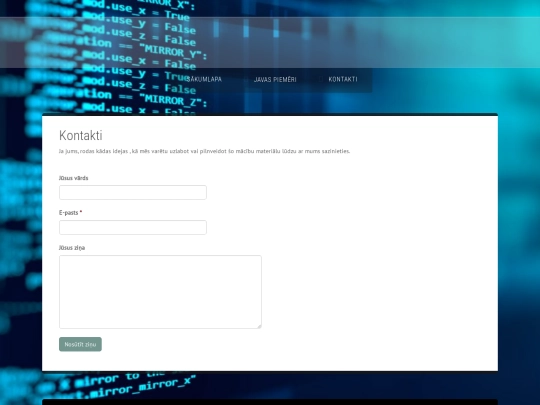Open the Sākumlapa menu item
The image size is (540, 405).
(204, 79)
